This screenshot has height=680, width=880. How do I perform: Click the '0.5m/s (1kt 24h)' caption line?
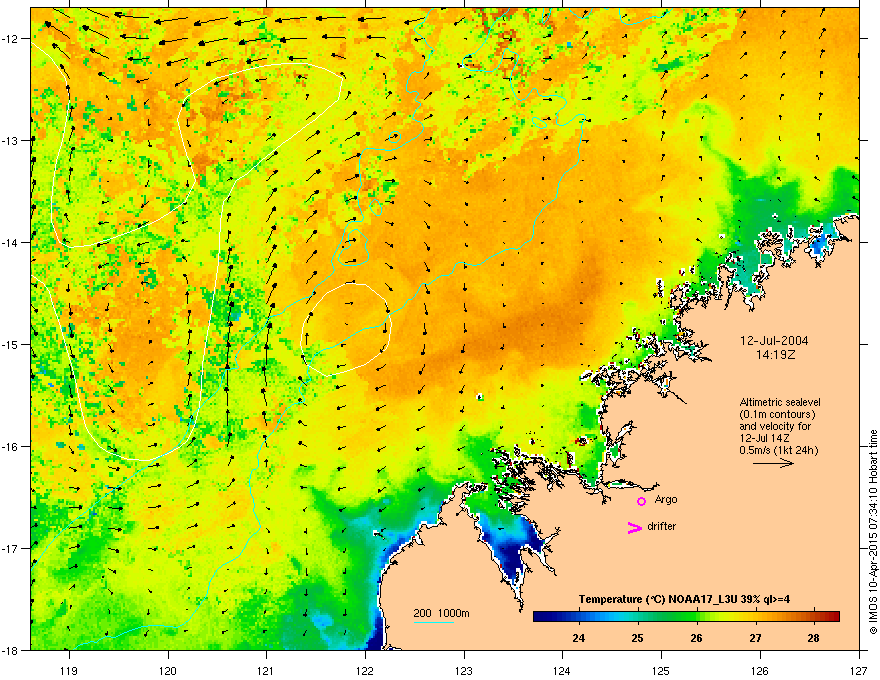pyautogui.click(x=778, y=451)
